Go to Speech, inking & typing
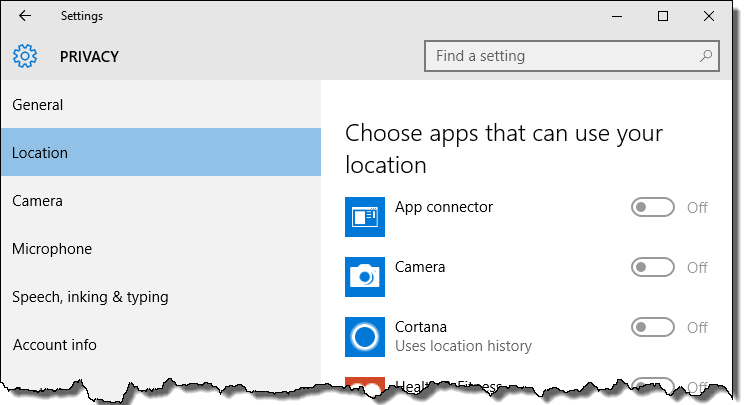748x405 pixels. [161, 297]
